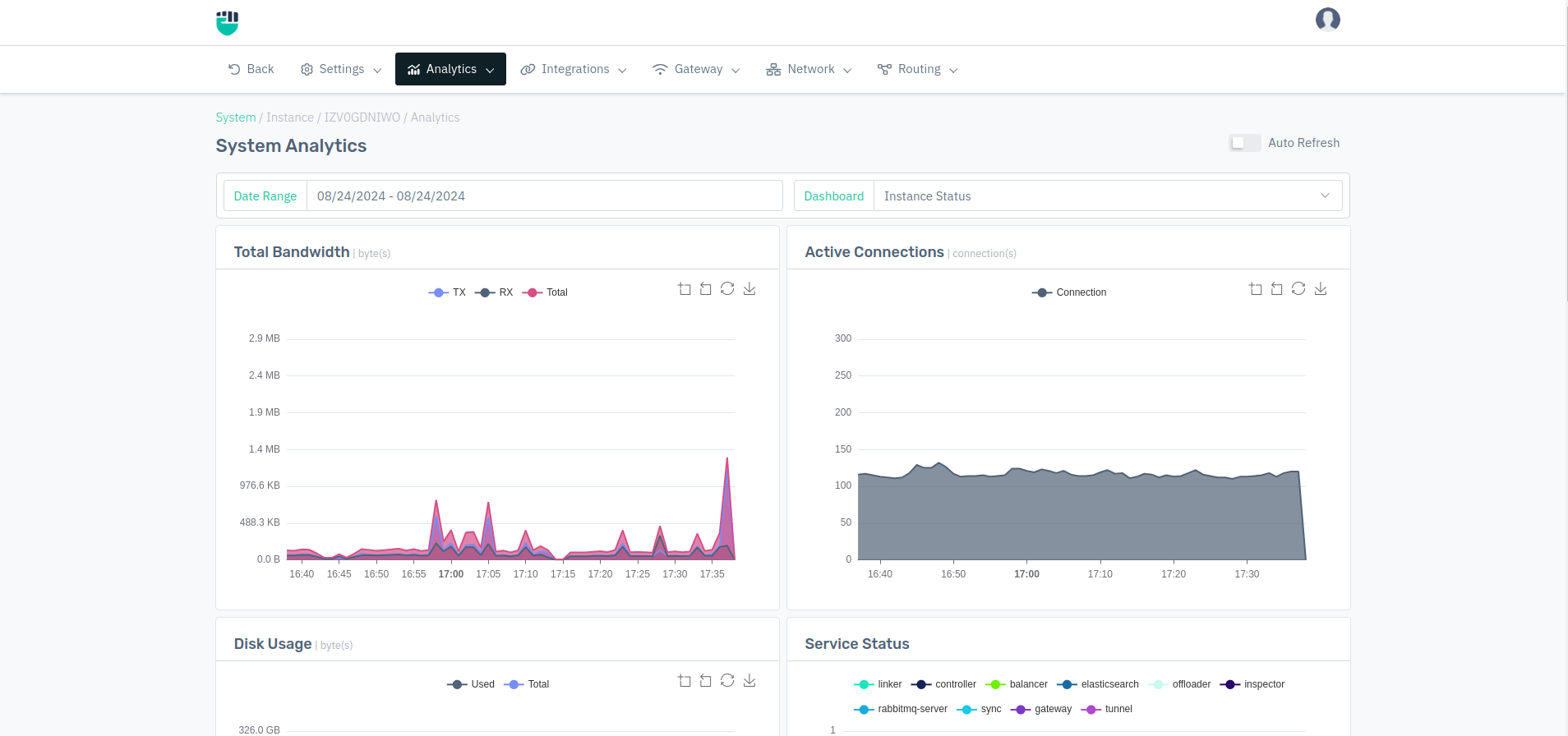Toggle inspector service in legend
Image resolution: width=1568 pixels, height=736 pixels.
point(1252,684)
